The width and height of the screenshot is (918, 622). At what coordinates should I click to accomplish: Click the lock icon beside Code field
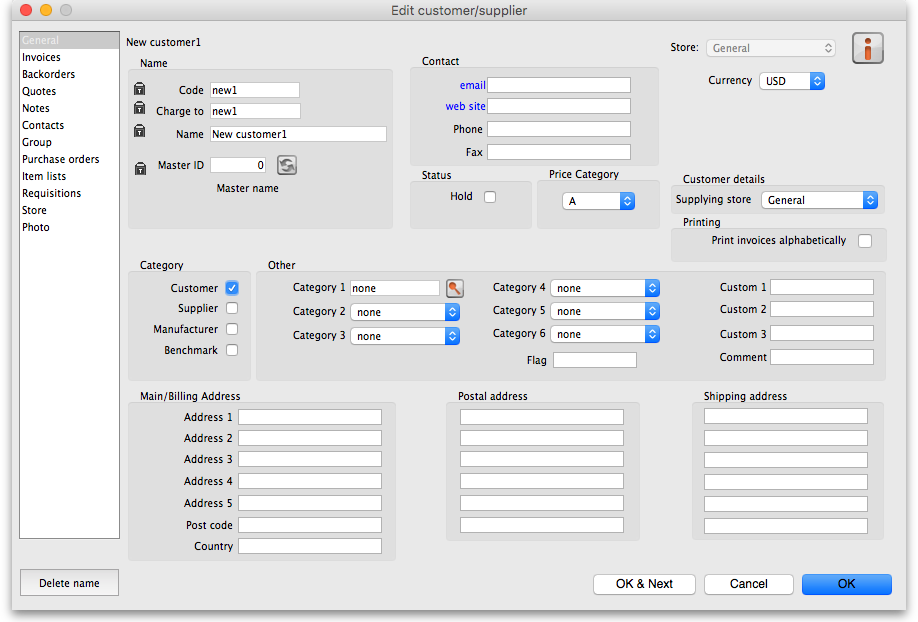tap(140, 90)
